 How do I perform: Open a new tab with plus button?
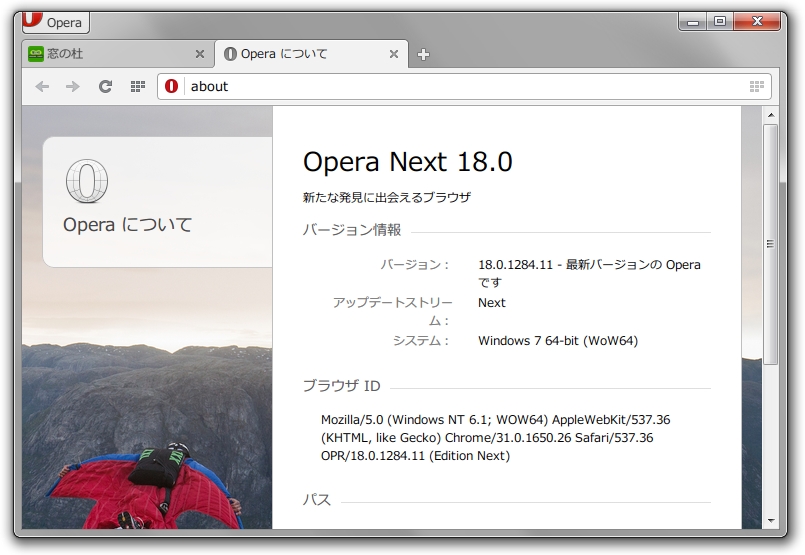(x=423, y=54)
